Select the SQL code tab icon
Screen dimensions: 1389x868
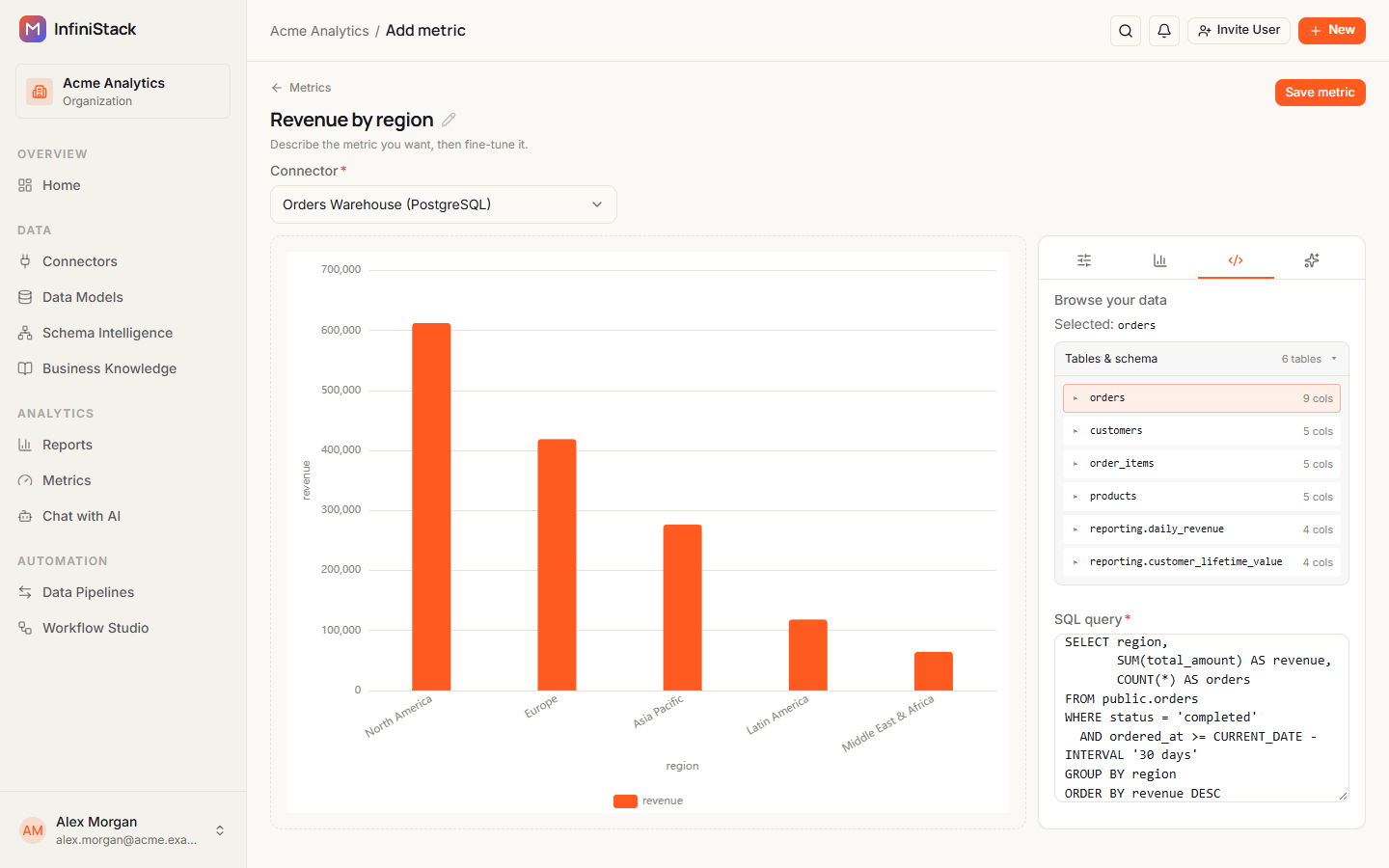pos(1236,260)
